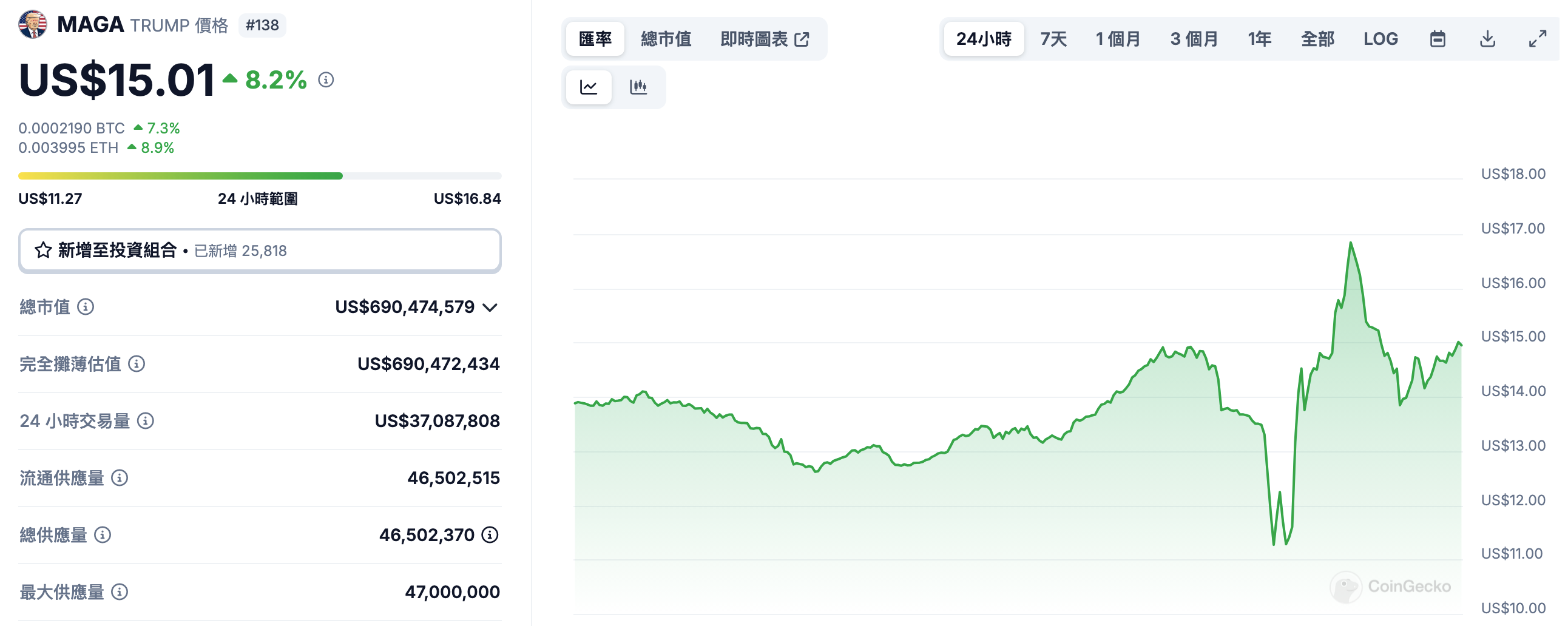Toggle LOG scale on chart
The width and height of the screenshot is (1568, 626).
pos(1380,39)
